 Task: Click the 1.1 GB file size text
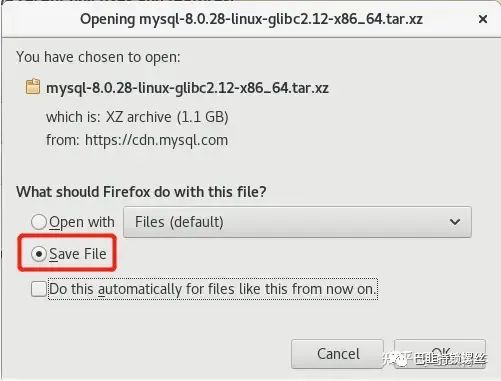[203, 117]
